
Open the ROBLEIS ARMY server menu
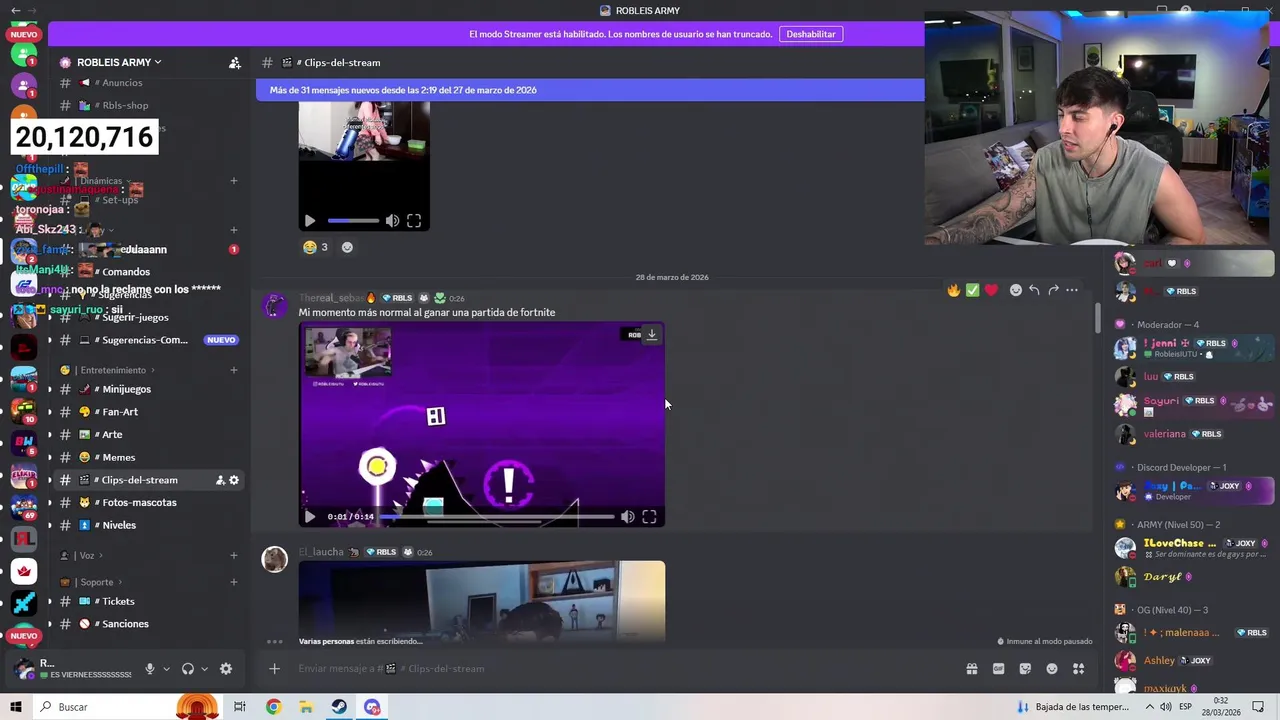tap(119, 62)
